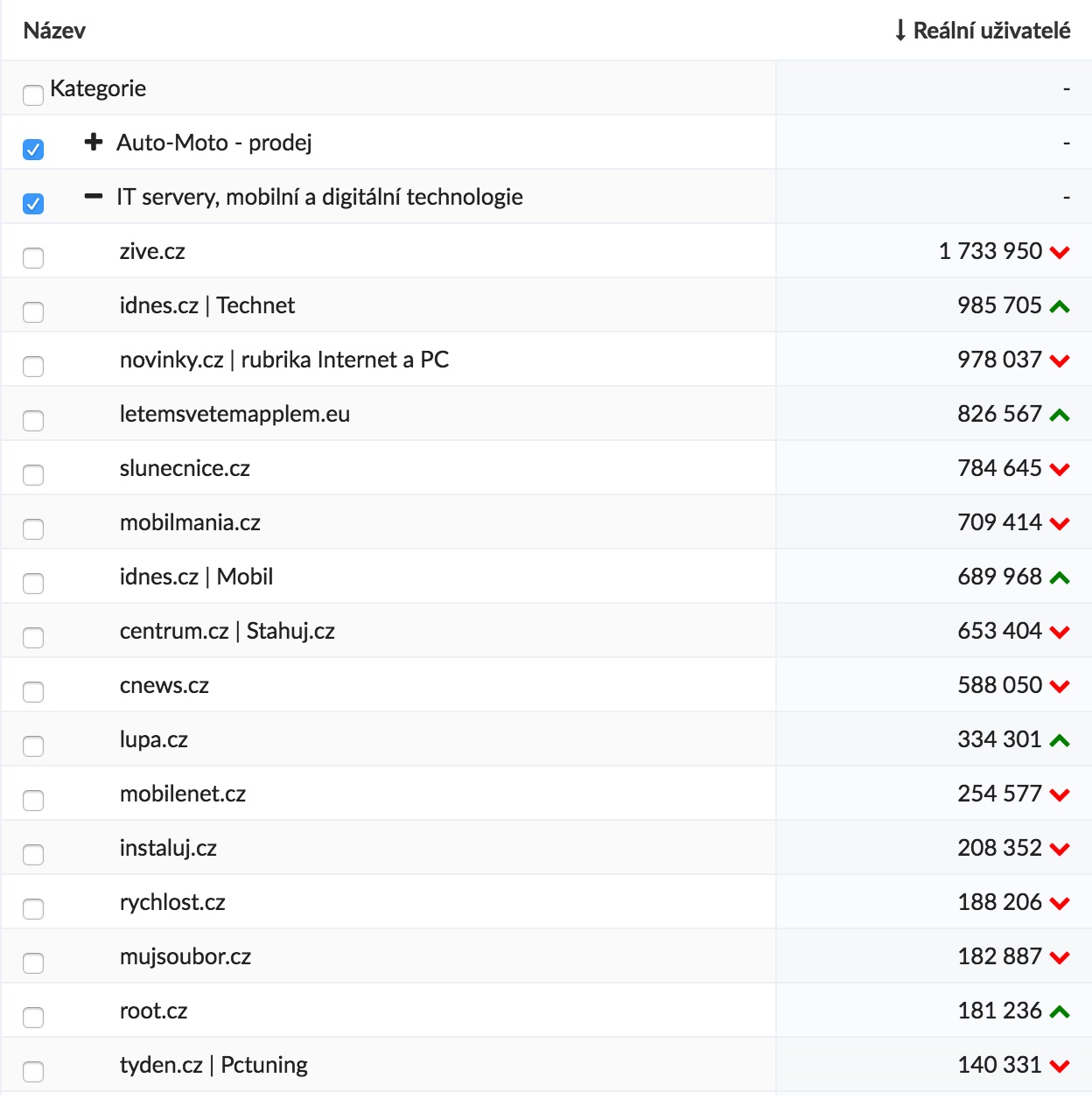Click the red down arrow for cnews.cz

[1060, 687]
